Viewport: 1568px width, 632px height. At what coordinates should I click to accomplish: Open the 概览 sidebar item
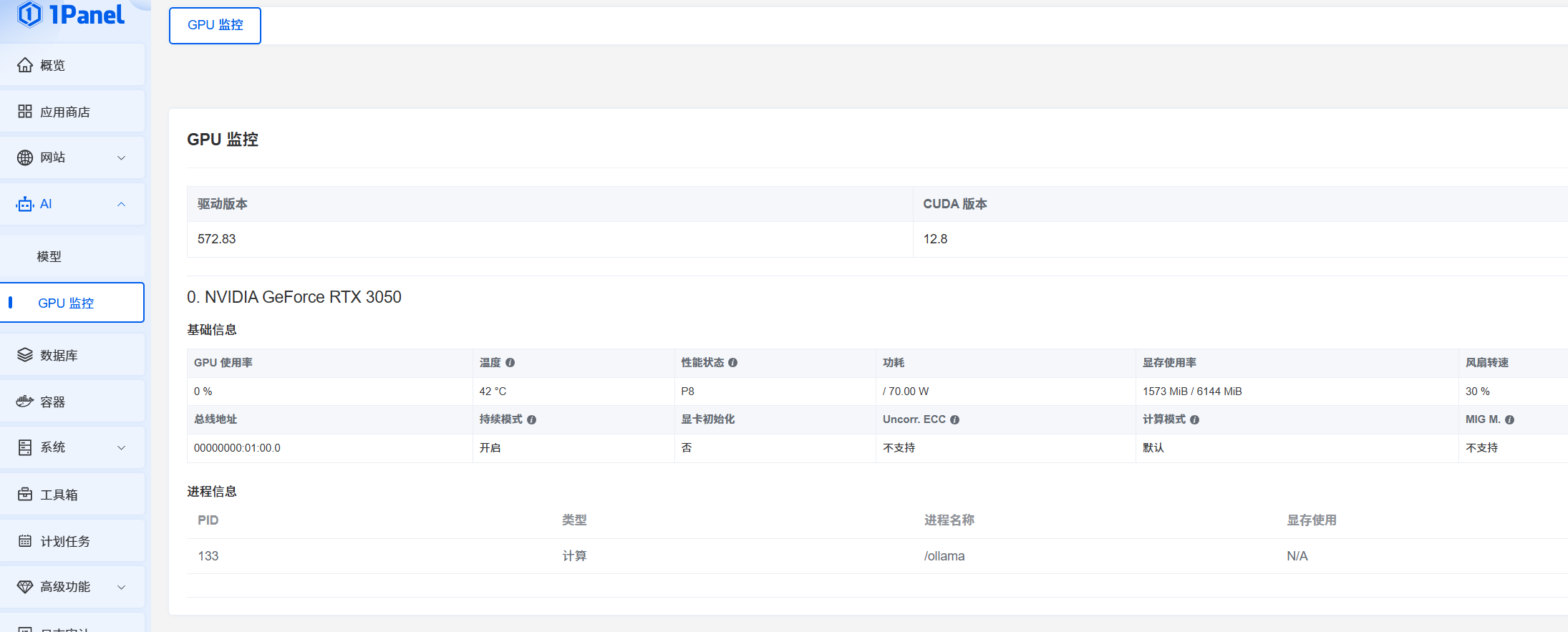click(x=72, y=65)
